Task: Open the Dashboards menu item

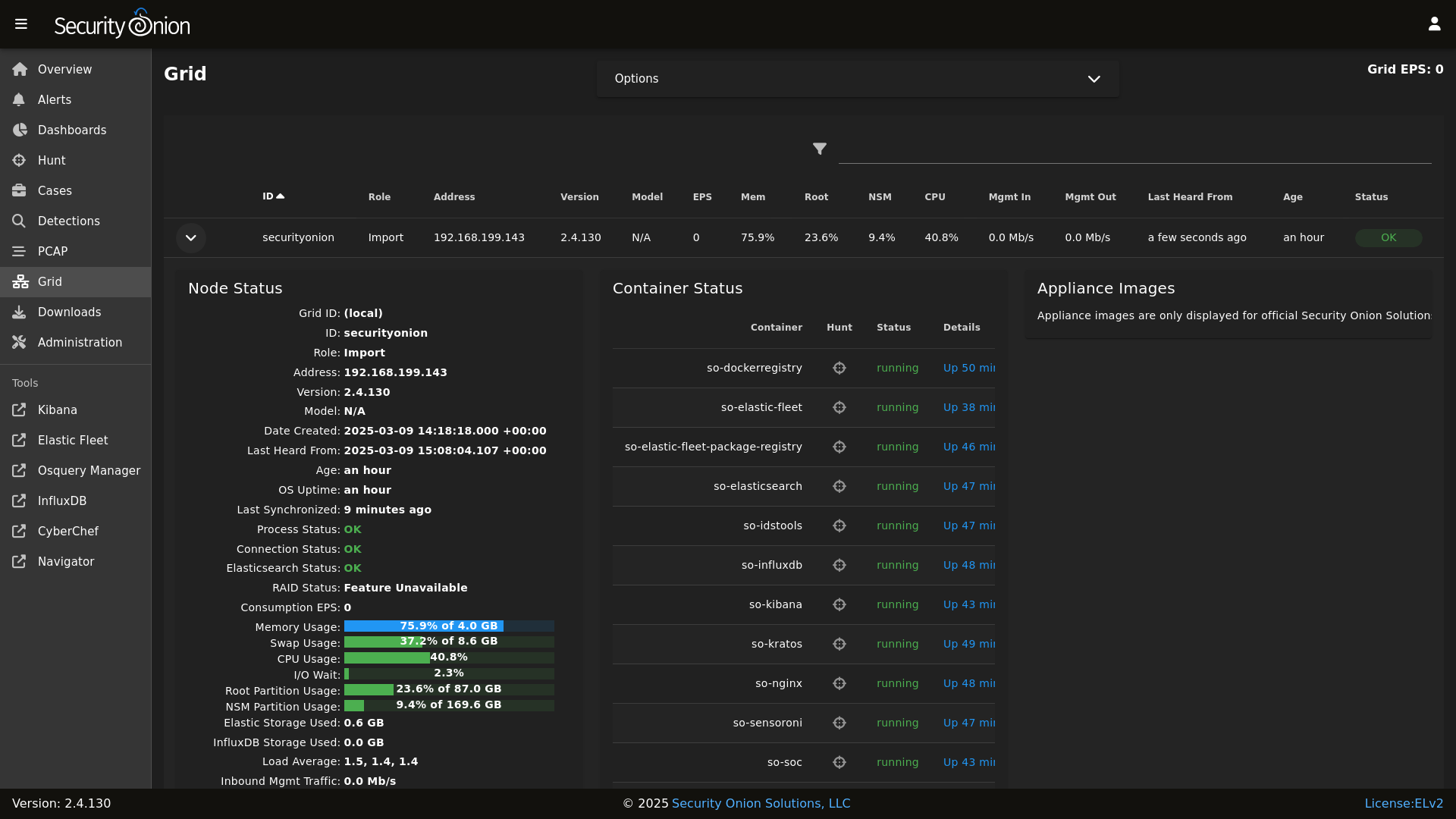Action: (x=71, y=130)
